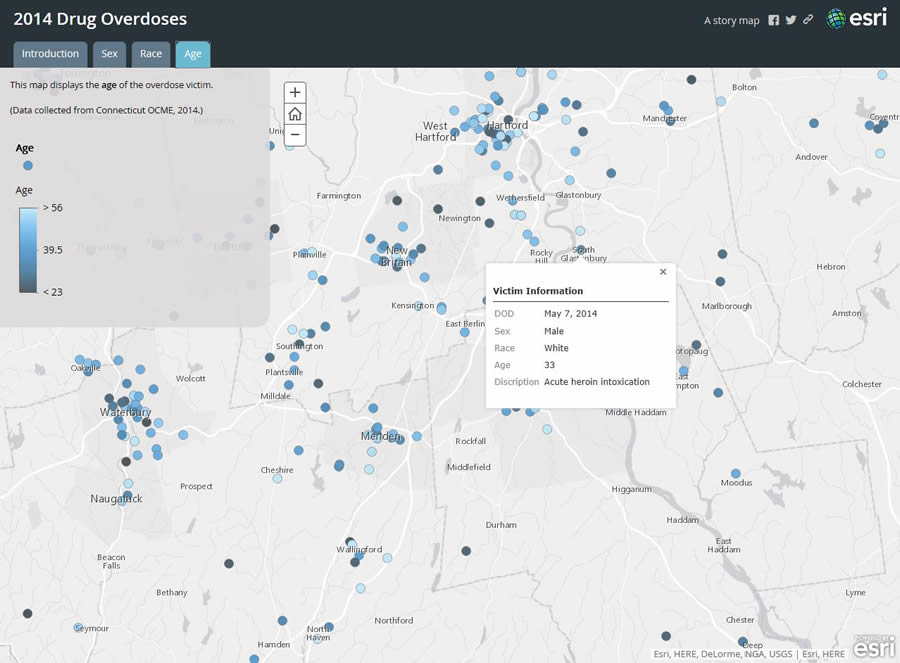Viewport: 900px width, 663px height.
Task: Click the Age gradient color ramp
Action: (27, 249)
